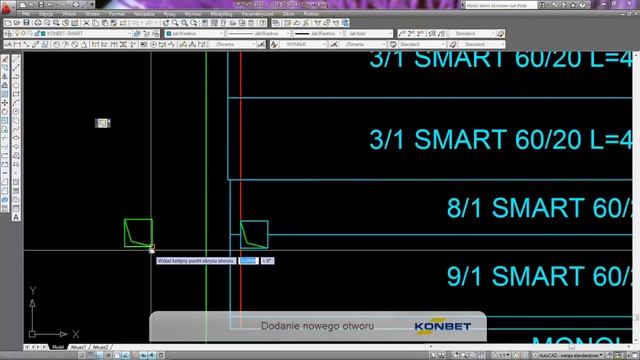Switch to the Arkusz1 layout tab
The image size is (640, 360).
78,347
